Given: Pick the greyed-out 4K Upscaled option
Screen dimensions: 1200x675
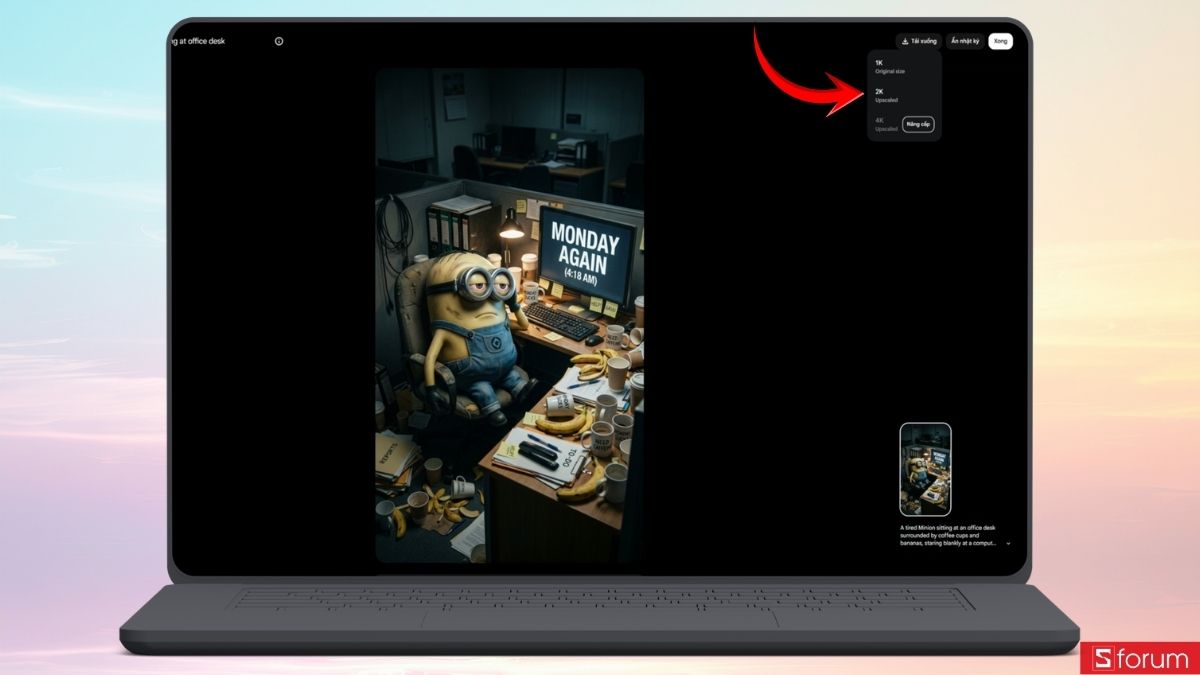Looking at the screenshot, I should pos(886,124).
